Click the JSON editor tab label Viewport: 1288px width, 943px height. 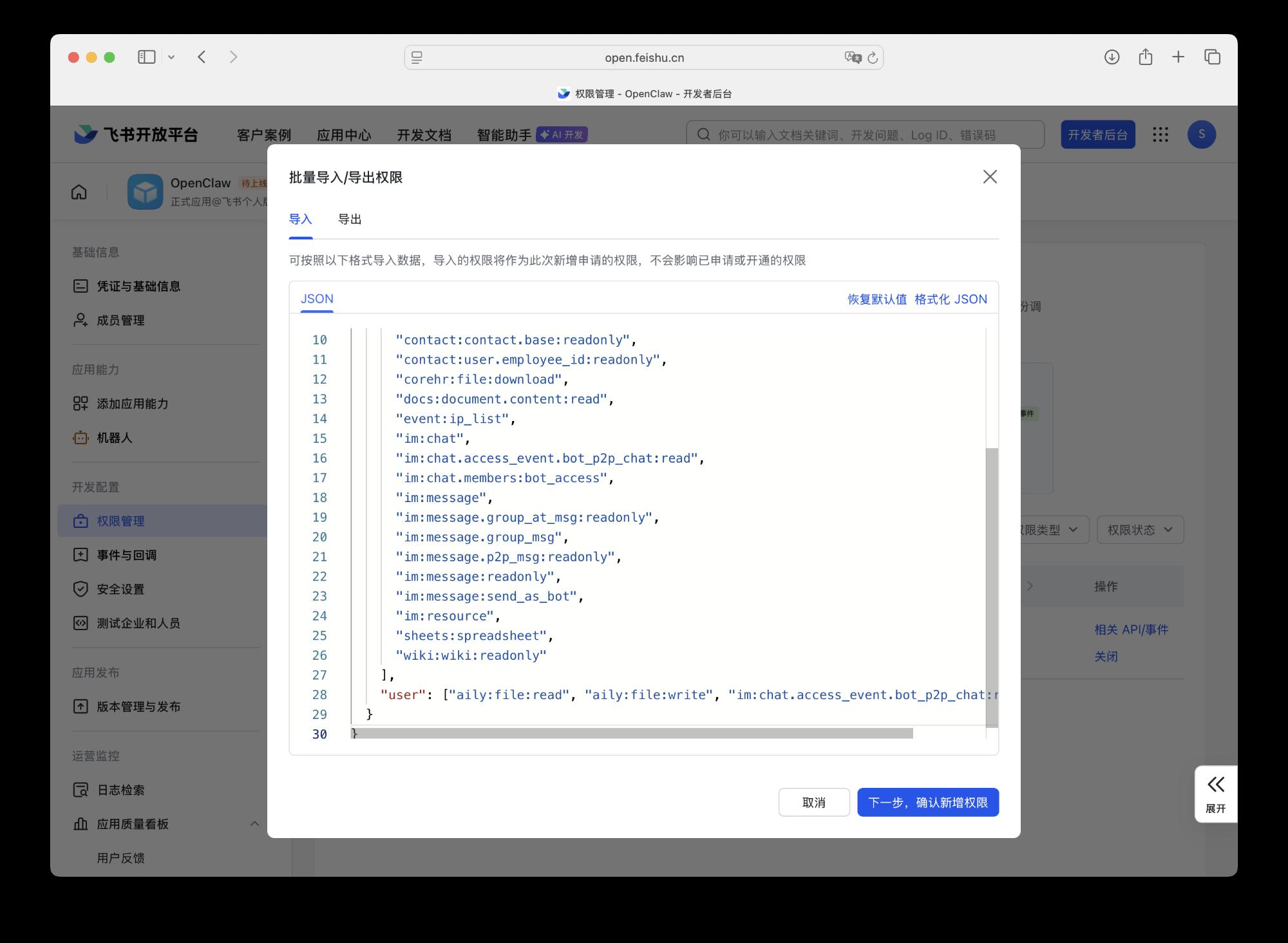coord(317,299)
